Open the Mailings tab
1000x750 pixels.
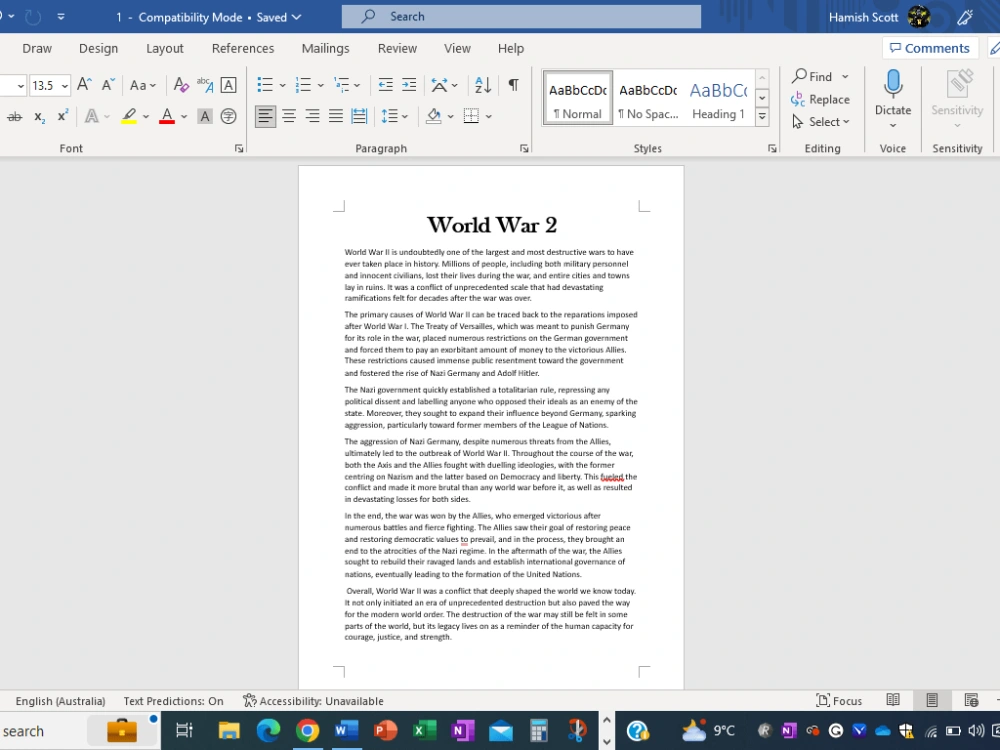(325, 48)
